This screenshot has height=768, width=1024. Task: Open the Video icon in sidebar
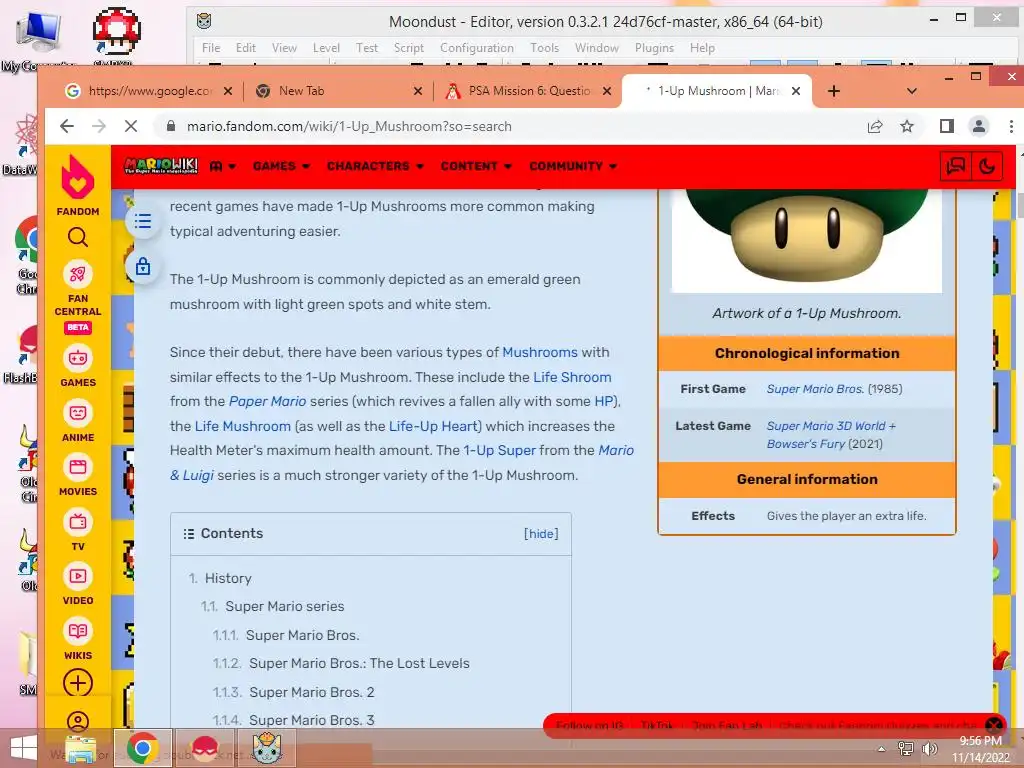click(x=78, y=576)
